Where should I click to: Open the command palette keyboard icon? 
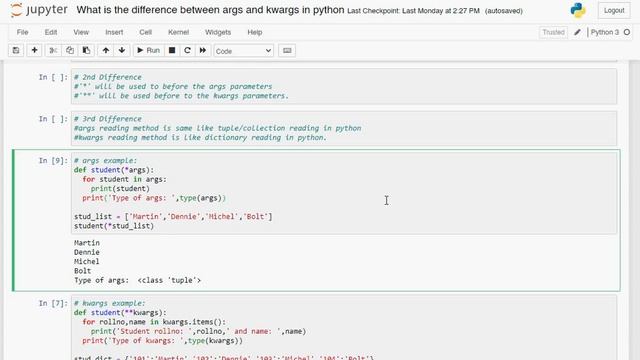pyautogui.click(x=287, y=51)
